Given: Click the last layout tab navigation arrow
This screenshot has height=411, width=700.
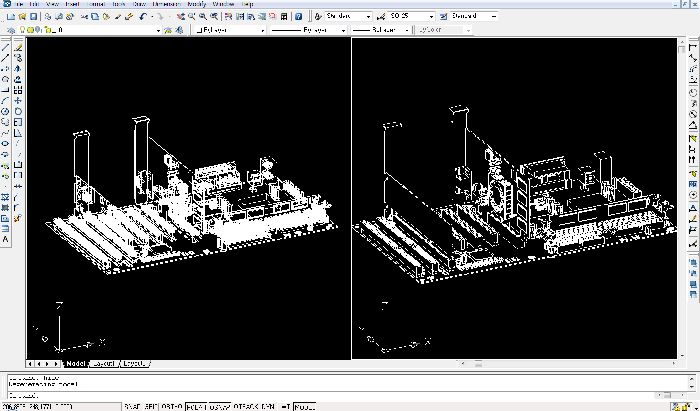Looking at the screenshot, I should point(56,364).
